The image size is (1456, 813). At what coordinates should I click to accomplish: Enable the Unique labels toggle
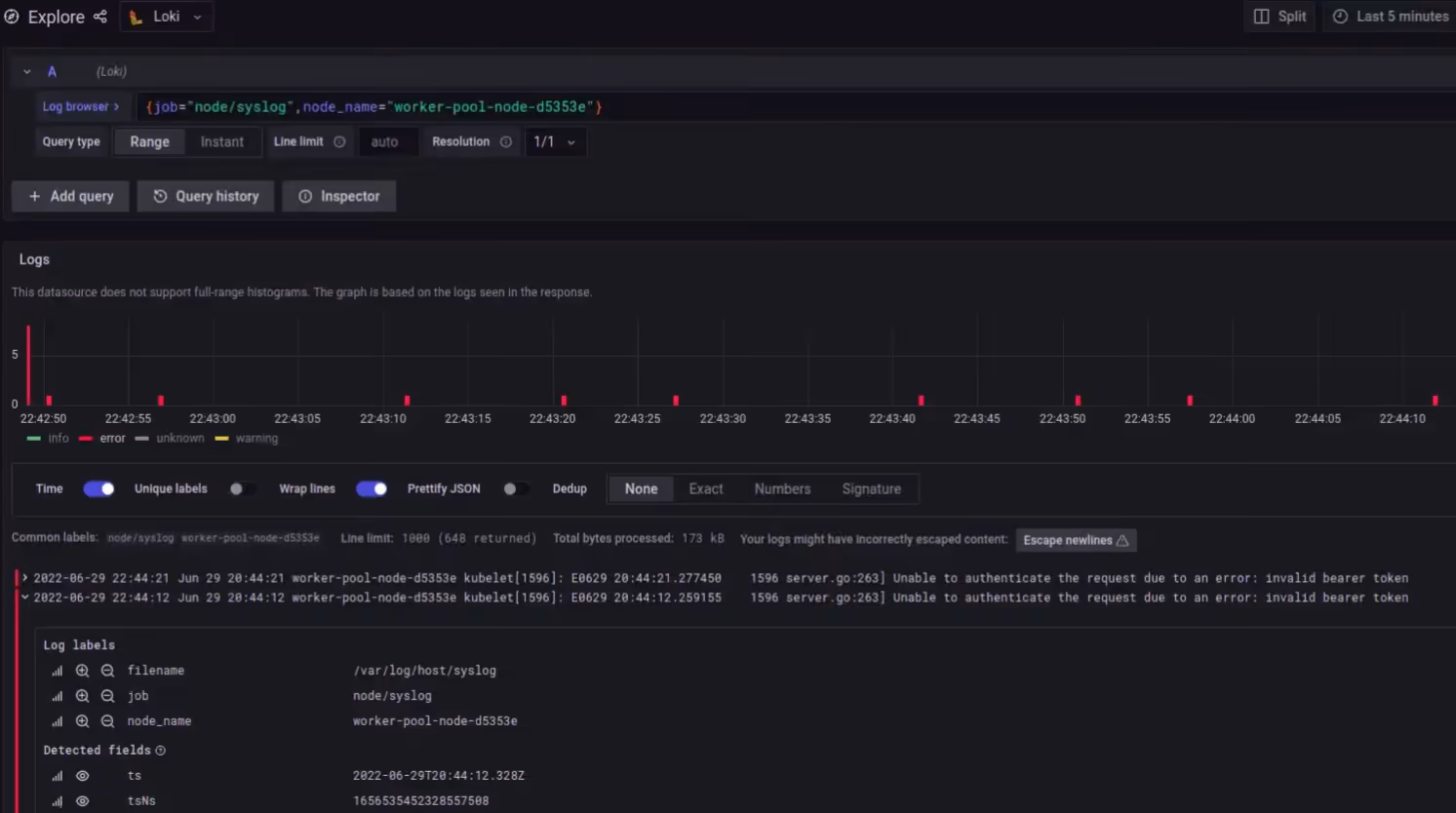tap(239, 488)
